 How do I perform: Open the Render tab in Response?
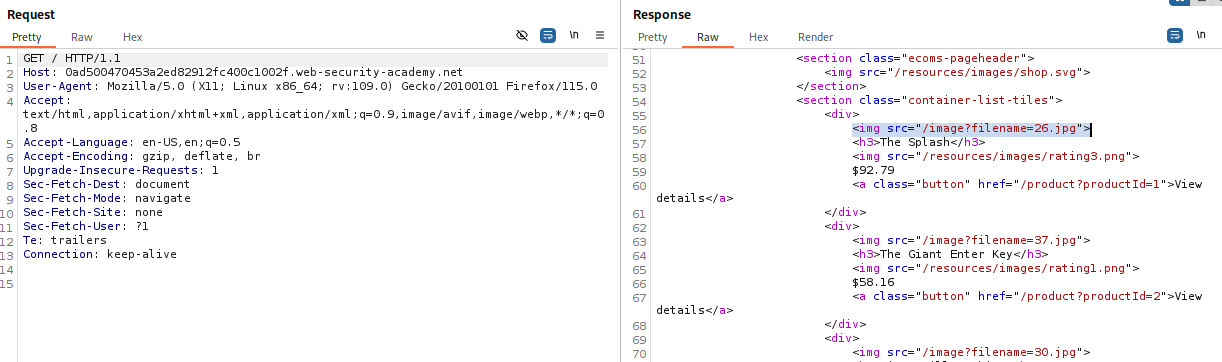click(815, 37)
